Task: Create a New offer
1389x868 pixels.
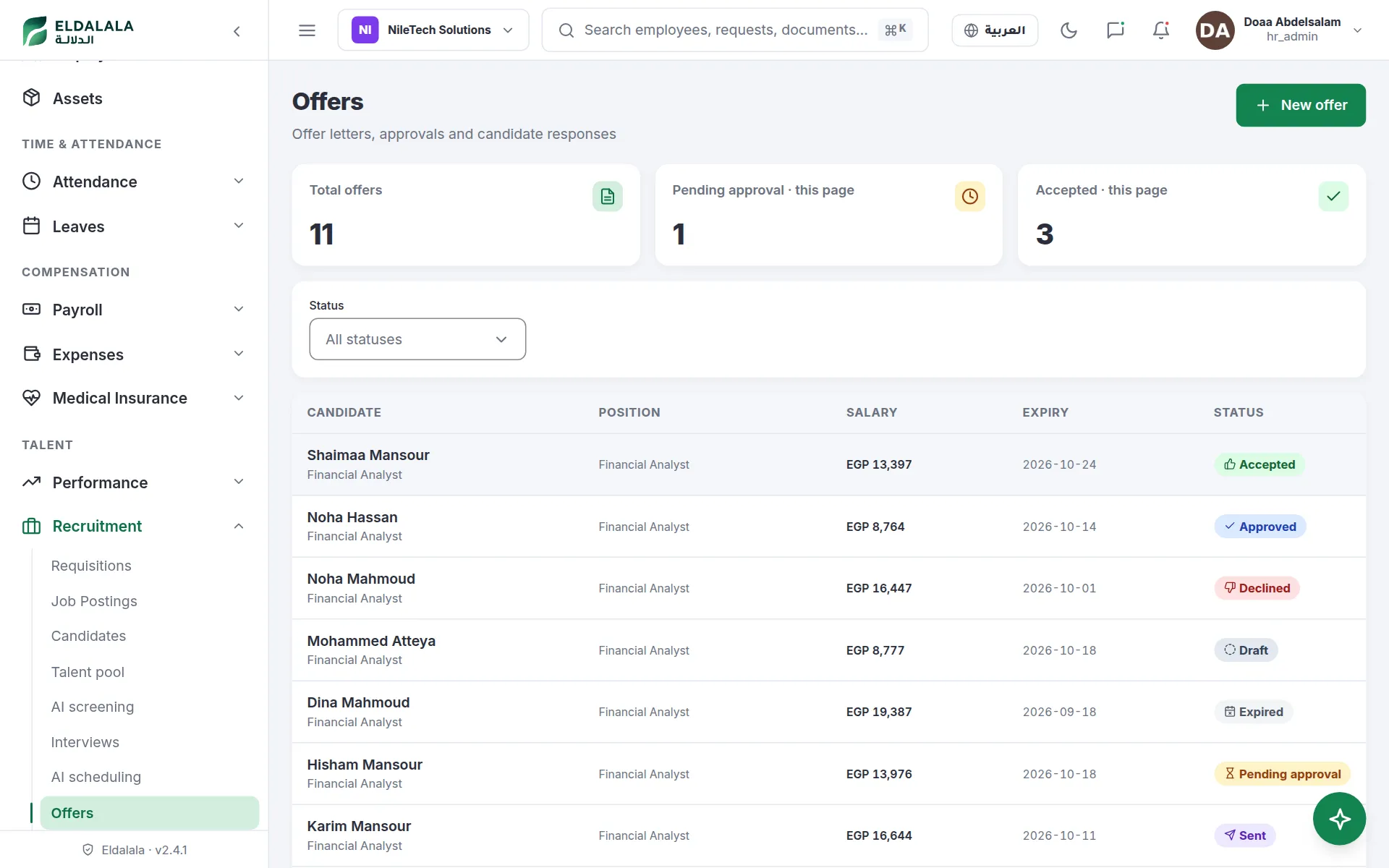Action: [1301, 105]
